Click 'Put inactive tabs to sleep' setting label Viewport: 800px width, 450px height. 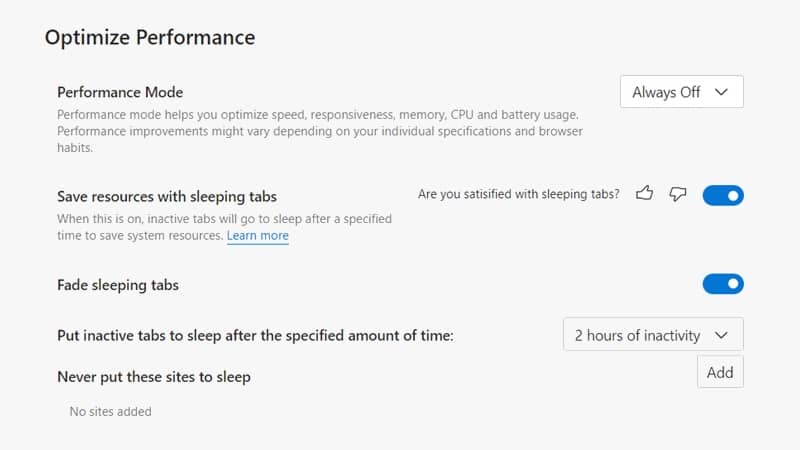click(x=255, y=335)
